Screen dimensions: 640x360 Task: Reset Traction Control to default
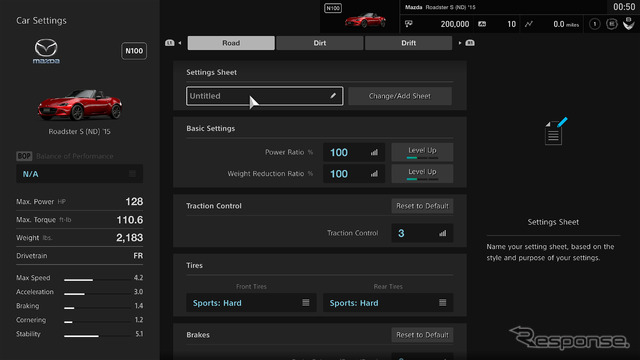(x=422, y=206)
